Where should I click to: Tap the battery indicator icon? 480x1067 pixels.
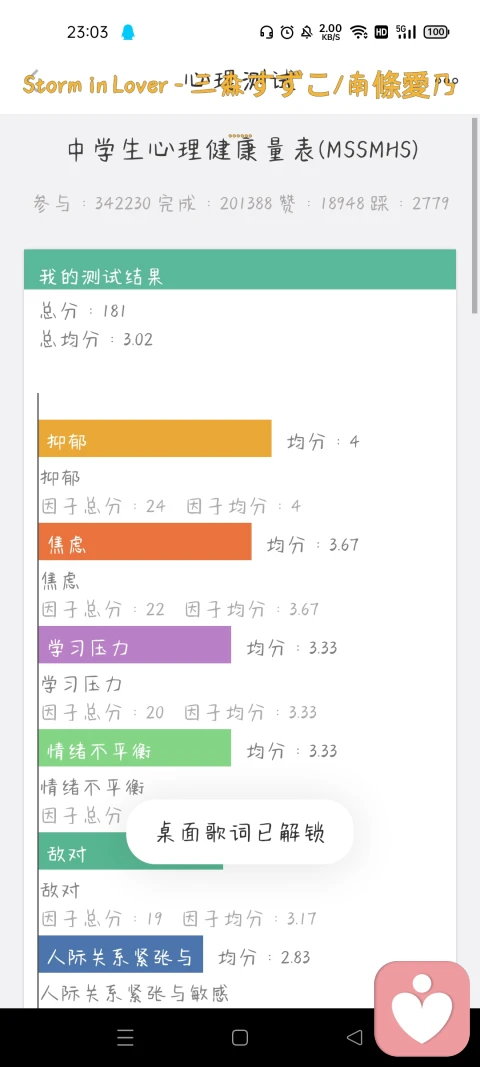pos(436,32)
